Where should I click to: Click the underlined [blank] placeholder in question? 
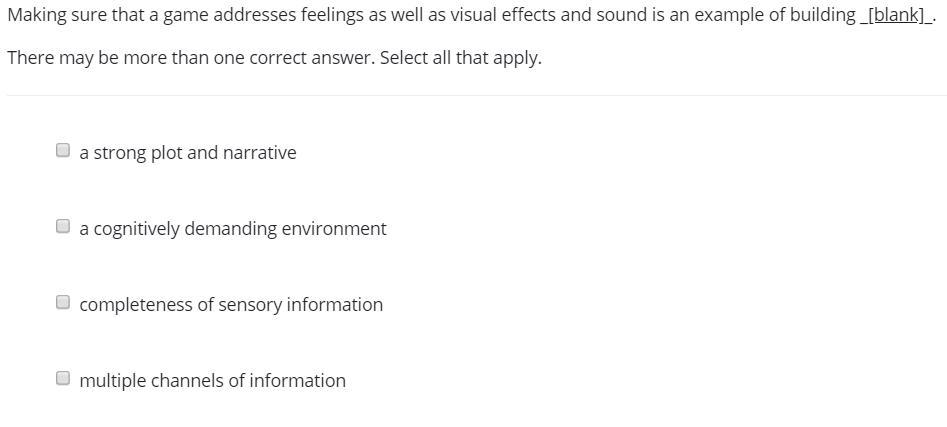[896, 16]
